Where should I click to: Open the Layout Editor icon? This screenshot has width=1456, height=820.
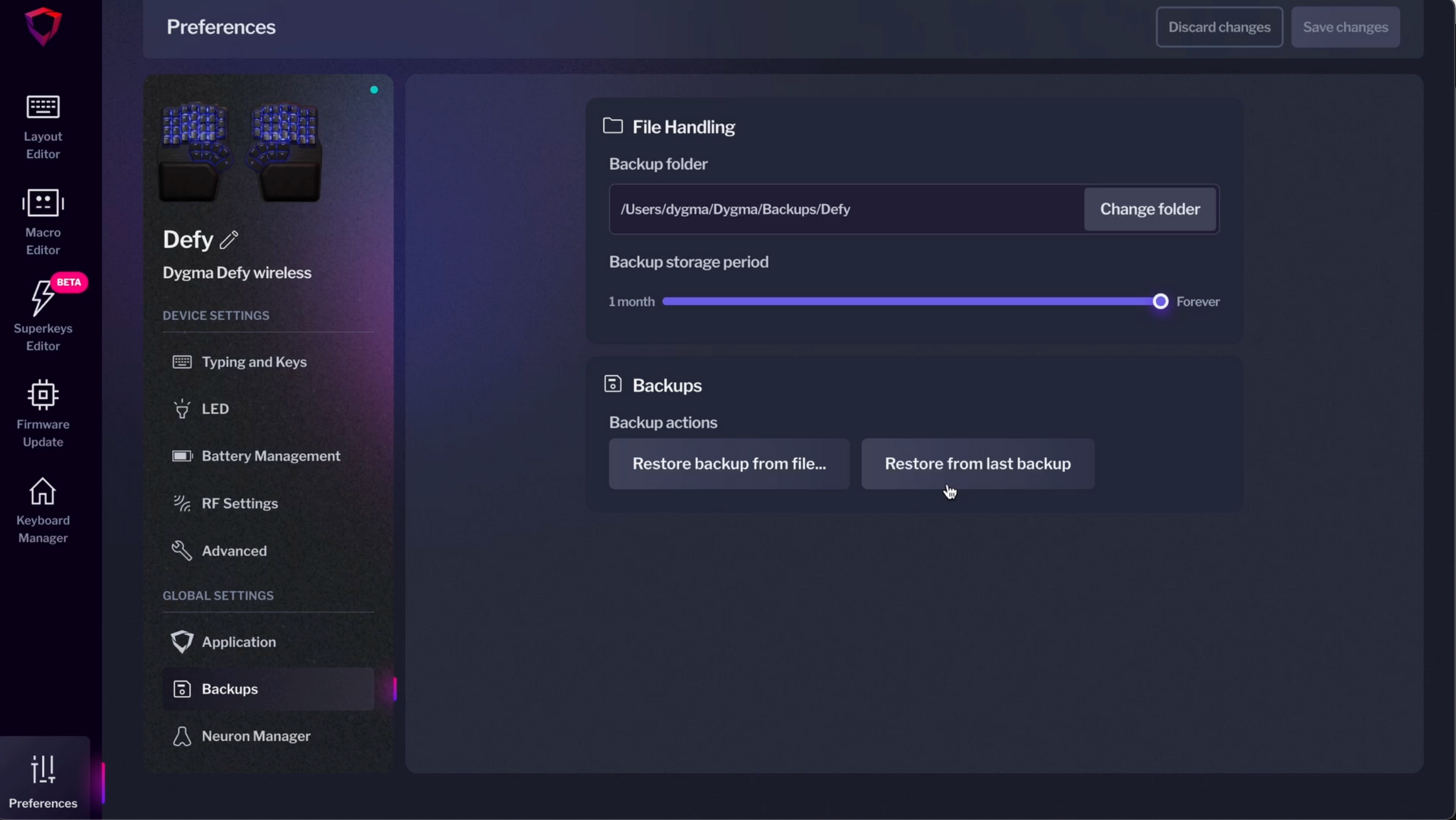(43, 107)
